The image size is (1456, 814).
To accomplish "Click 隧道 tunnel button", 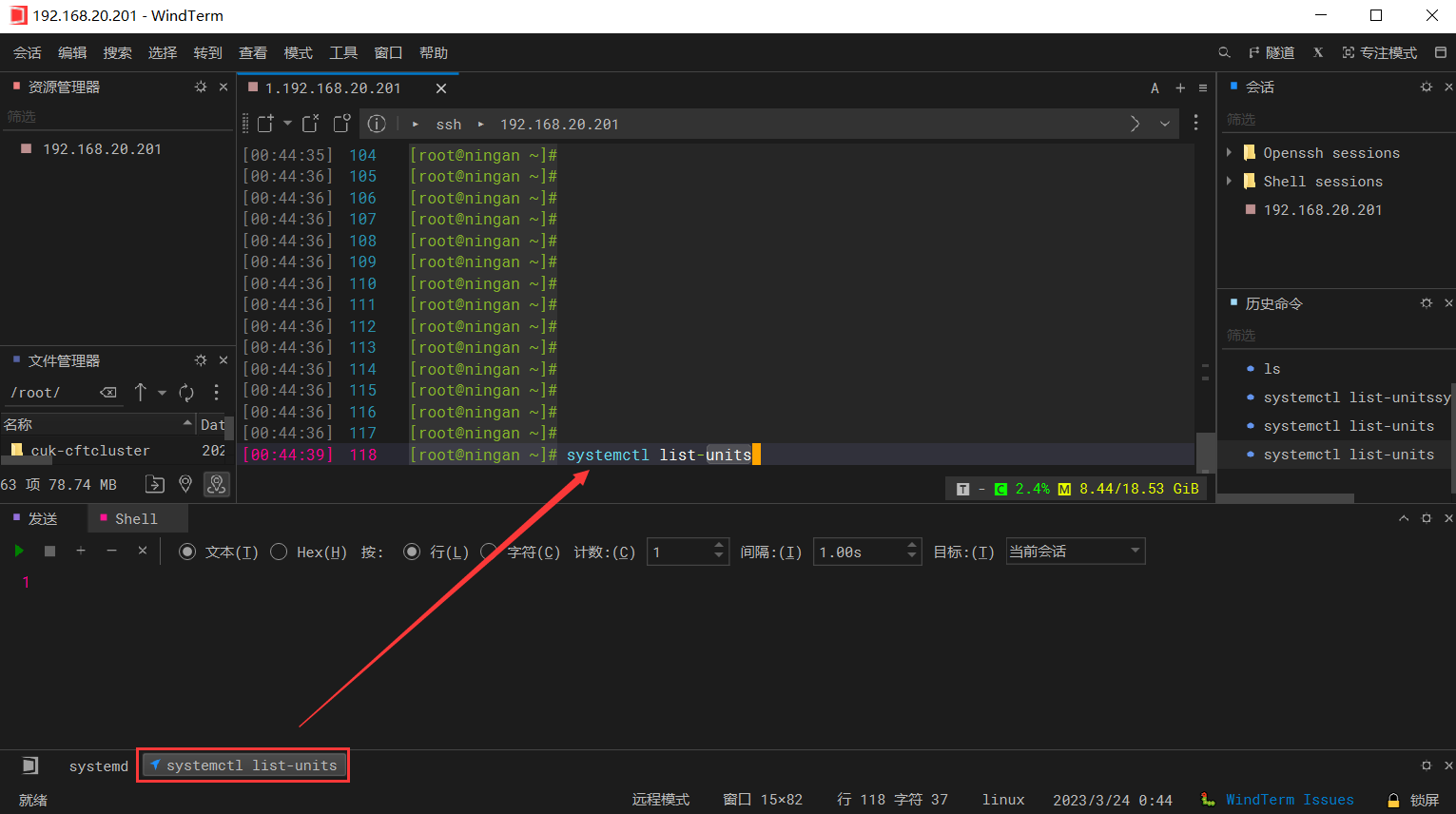I will 1272,52.
